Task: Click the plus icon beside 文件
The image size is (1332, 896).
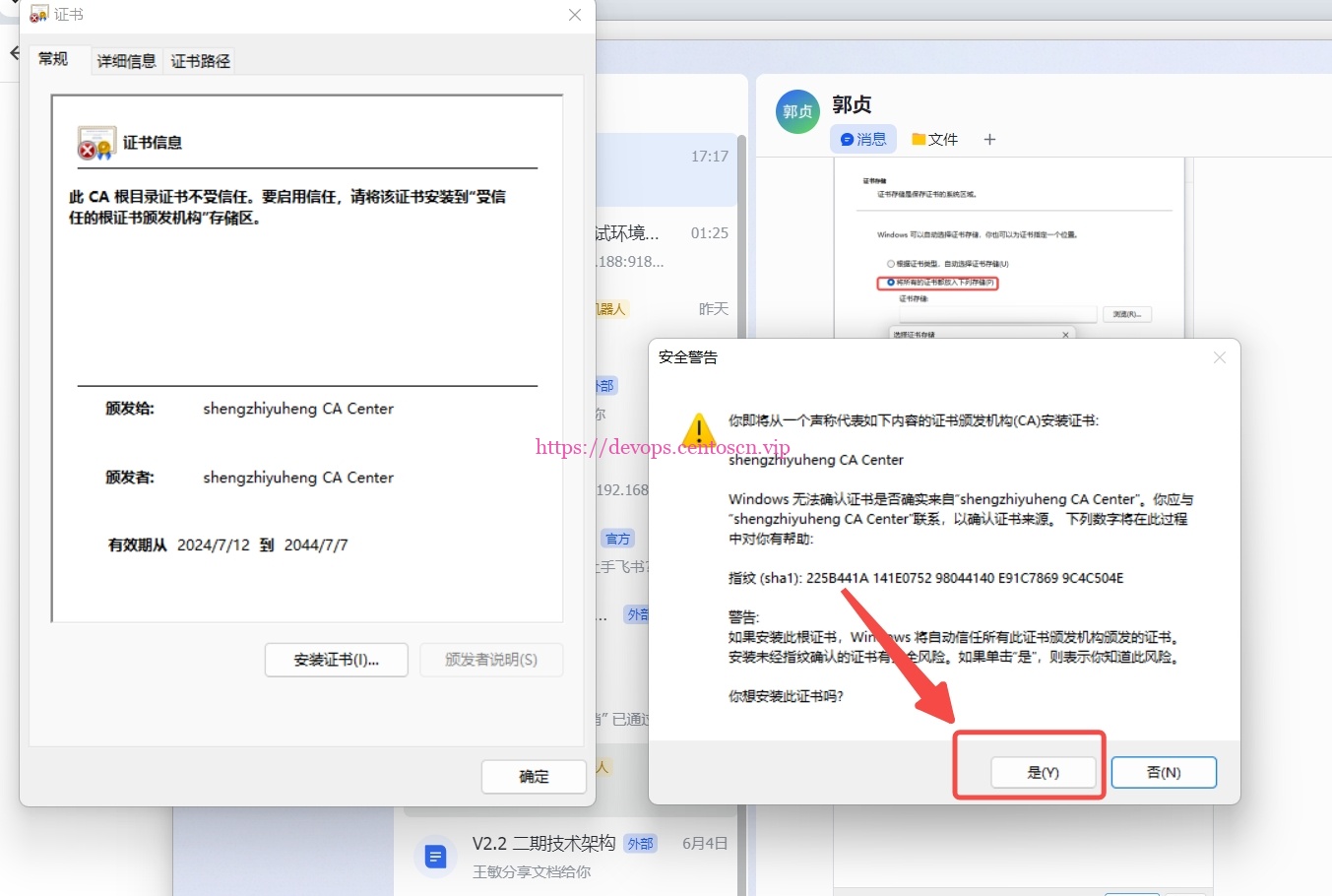Action: pos(989,140)
